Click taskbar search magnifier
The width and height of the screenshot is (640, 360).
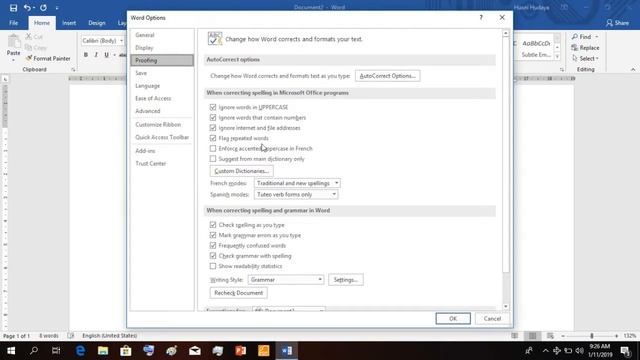tap(34, 351)
